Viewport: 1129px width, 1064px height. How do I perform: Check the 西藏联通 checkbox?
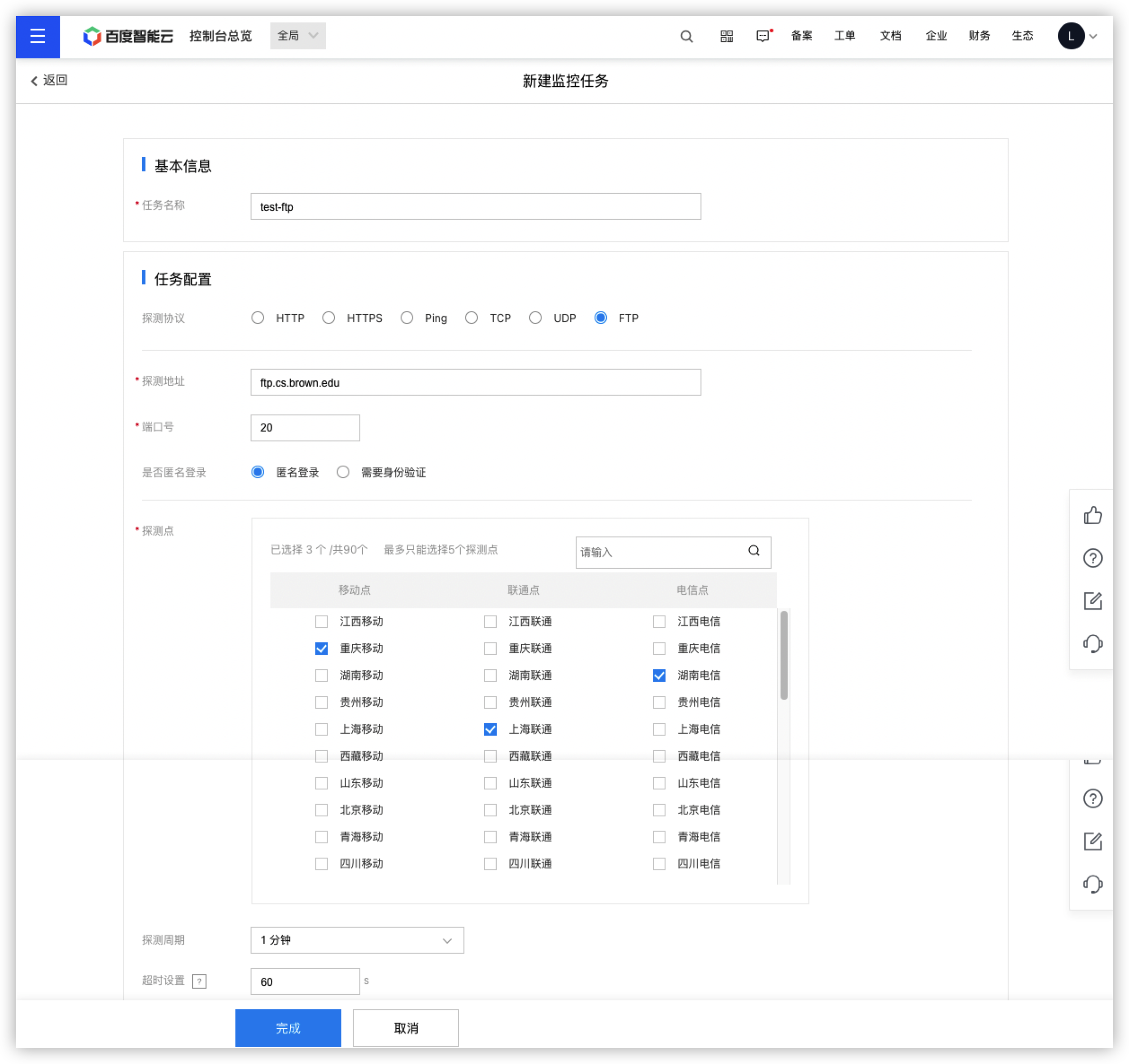coord(490,756)
